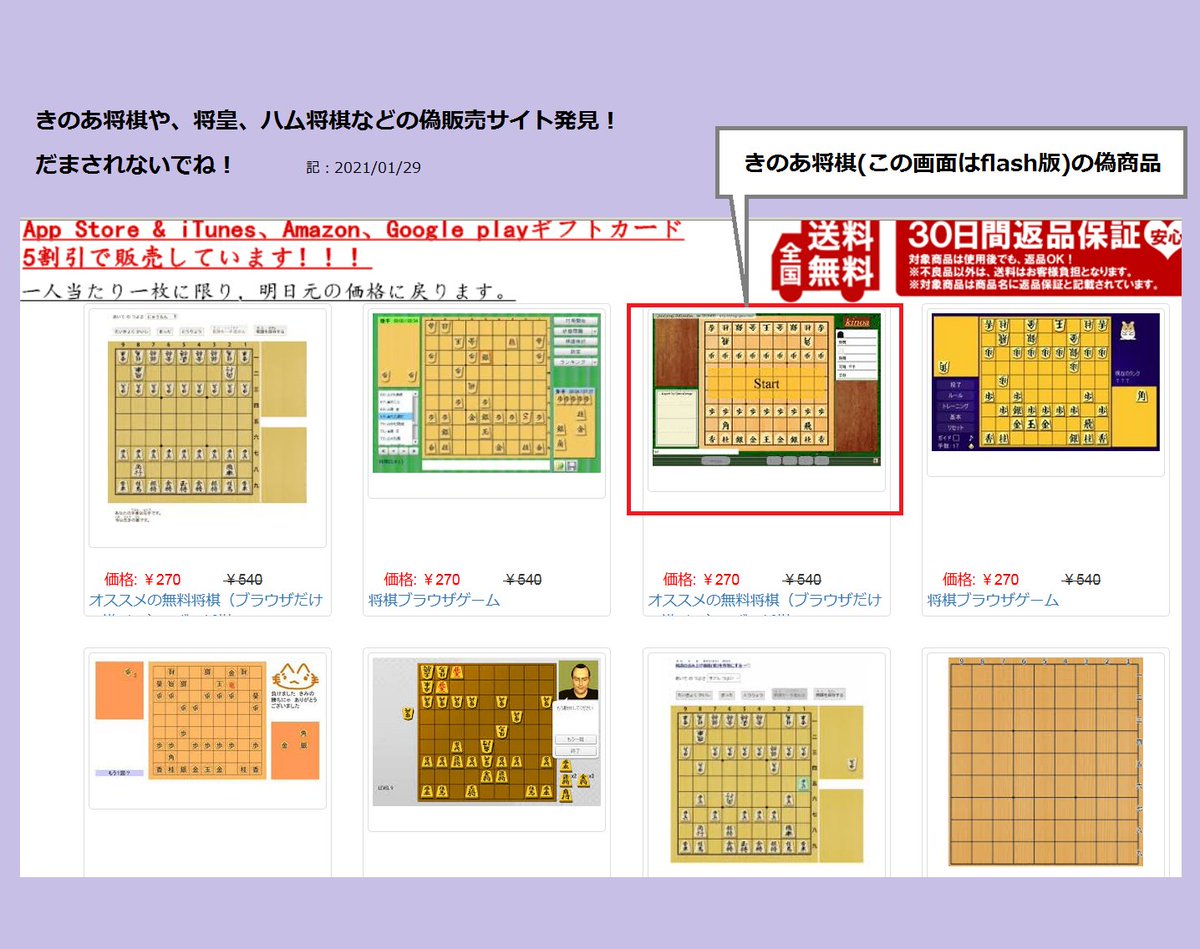Open オススメの無料将棋 link under the plain board thumbnail

click(x=206, y=600)
